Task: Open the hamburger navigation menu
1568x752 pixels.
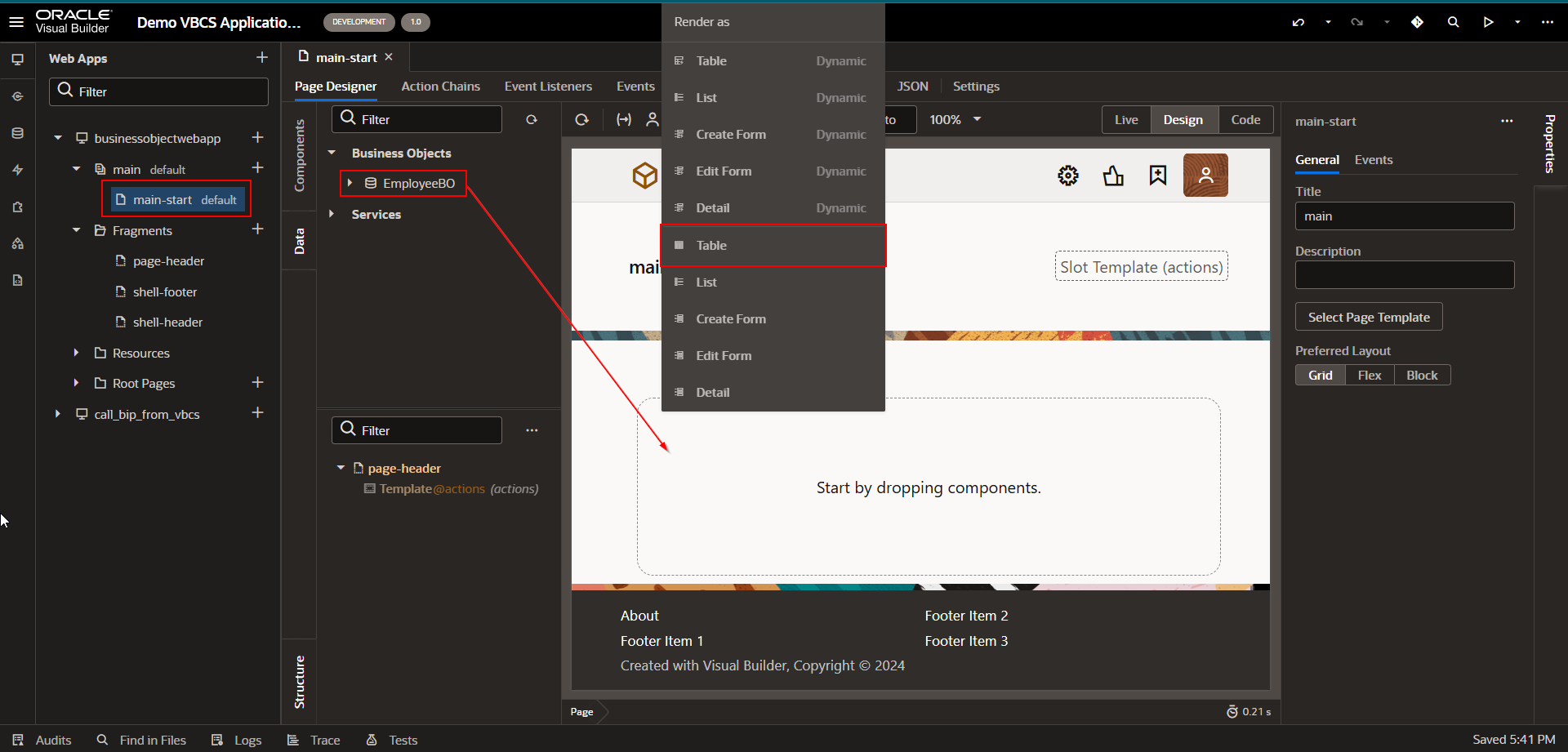Action: (x=16, y=22)
